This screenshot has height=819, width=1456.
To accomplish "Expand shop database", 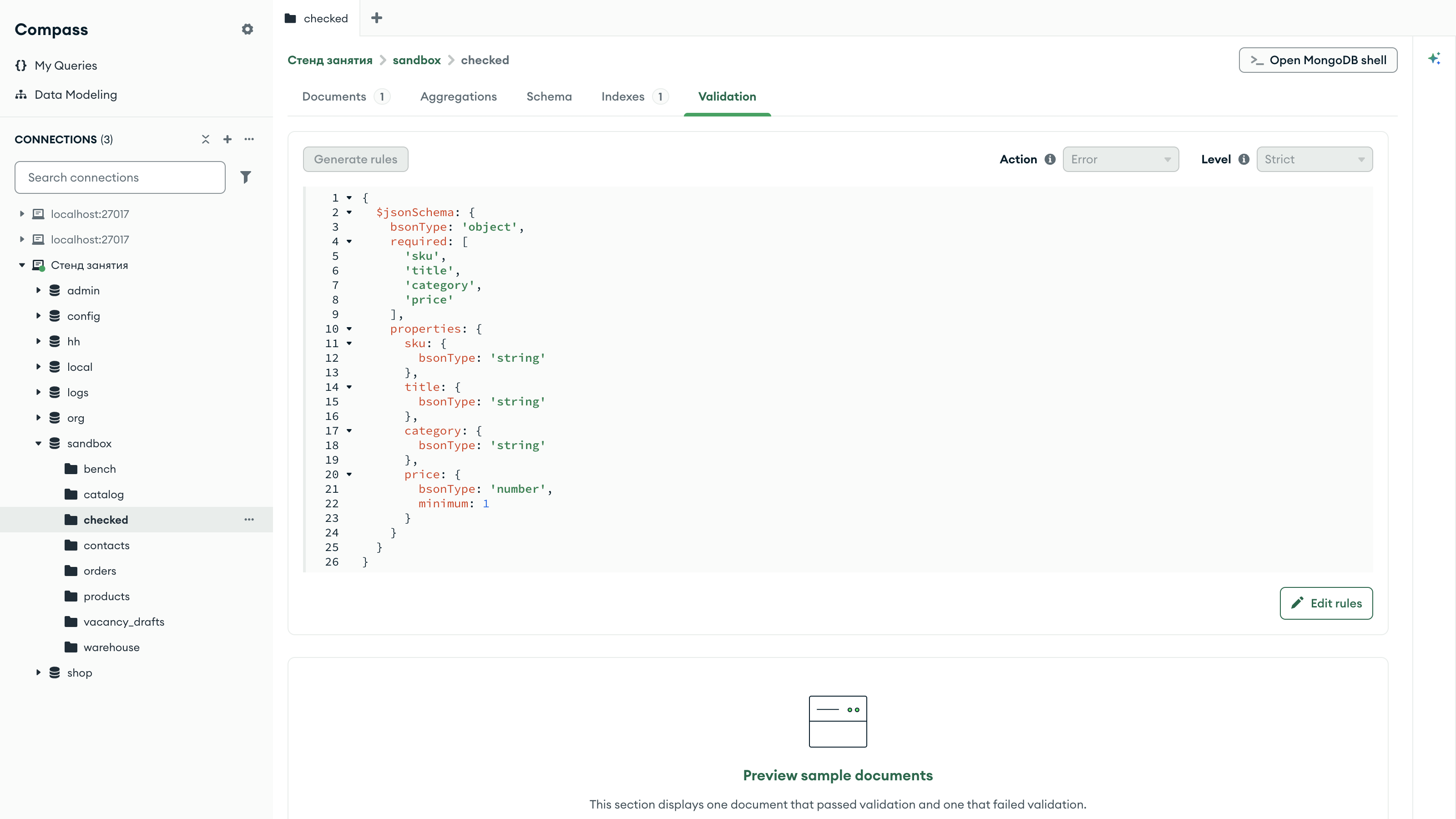I will tap(38, 672).
